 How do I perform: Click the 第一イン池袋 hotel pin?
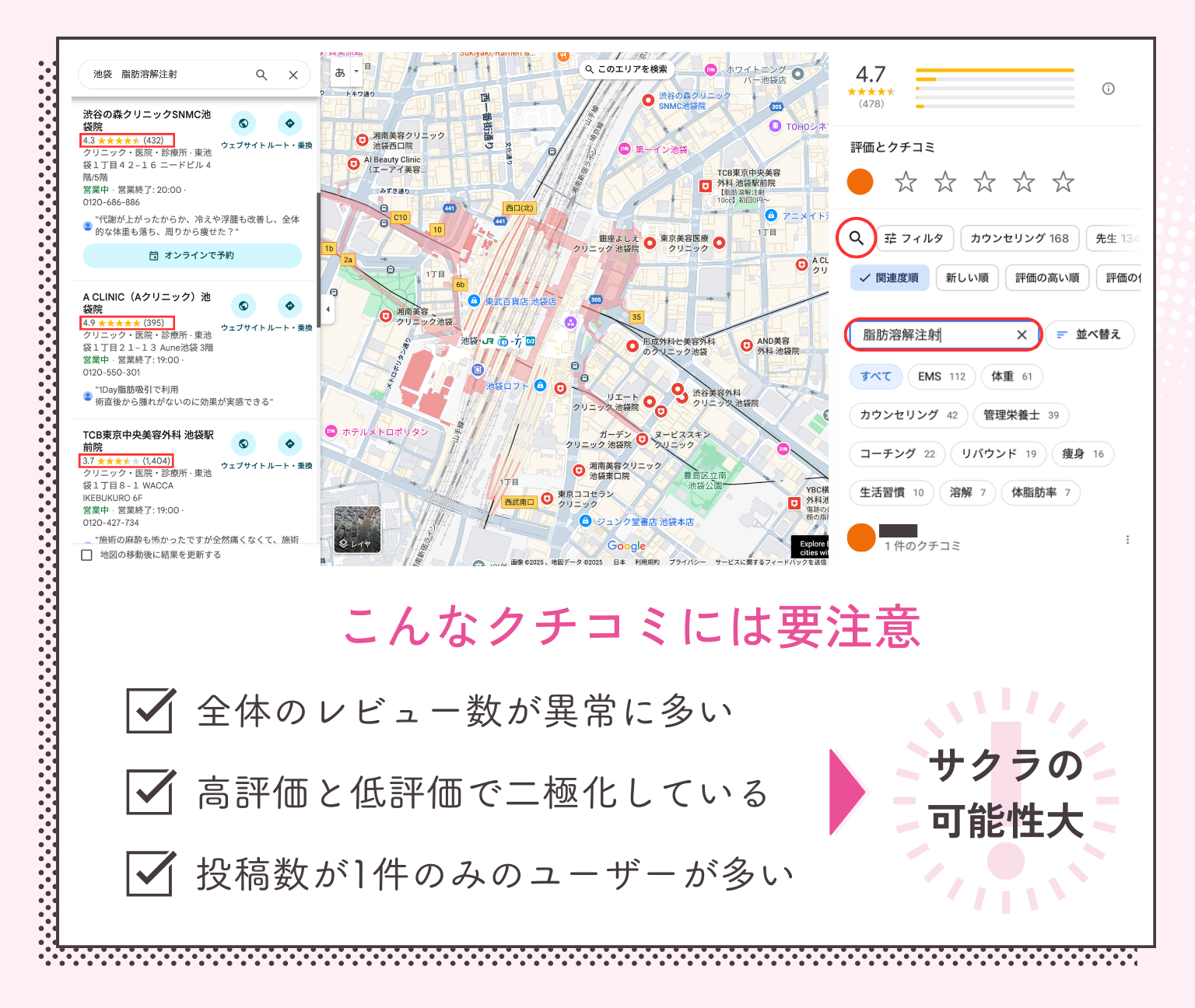[624, 149]
